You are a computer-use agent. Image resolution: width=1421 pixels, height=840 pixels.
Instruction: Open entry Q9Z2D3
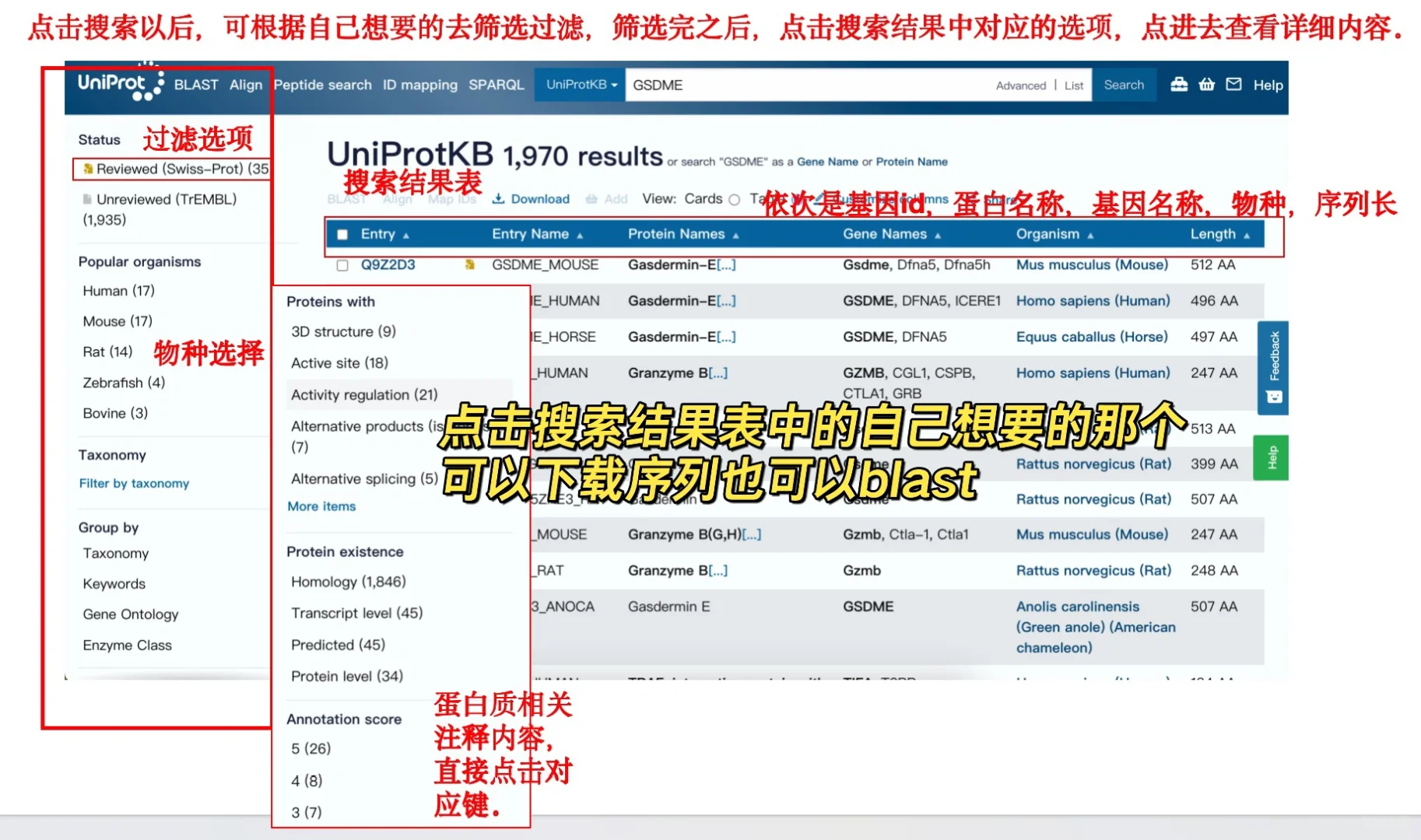pyautogui.click(x=388, y=265)
